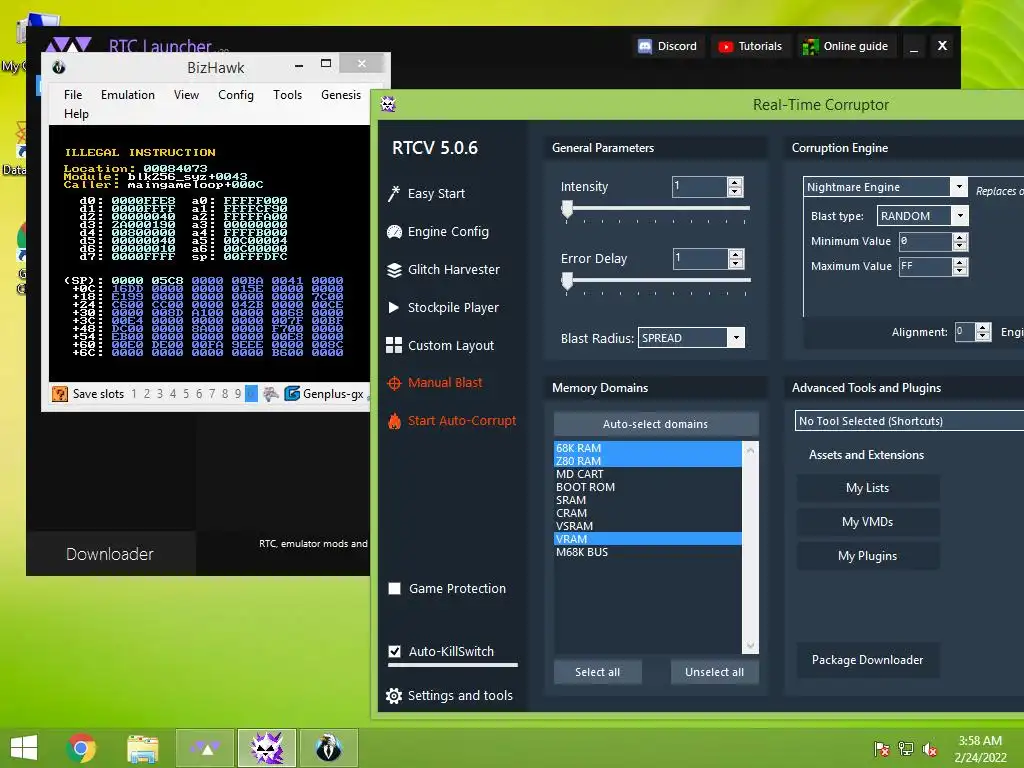Open BizHawk View menu
Screen dimensions: 1024x768
tap(186, 95)
